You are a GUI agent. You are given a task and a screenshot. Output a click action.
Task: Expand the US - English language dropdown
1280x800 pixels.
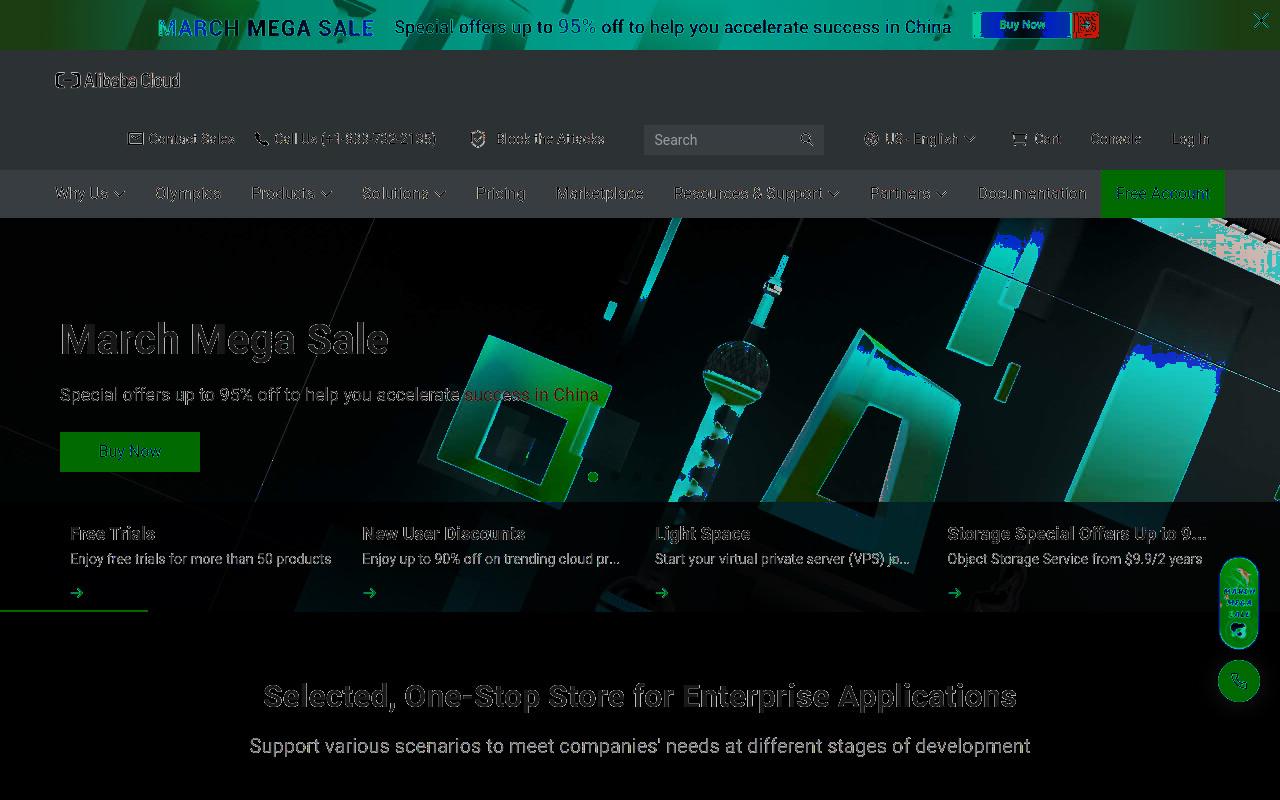tap(970, 140)
